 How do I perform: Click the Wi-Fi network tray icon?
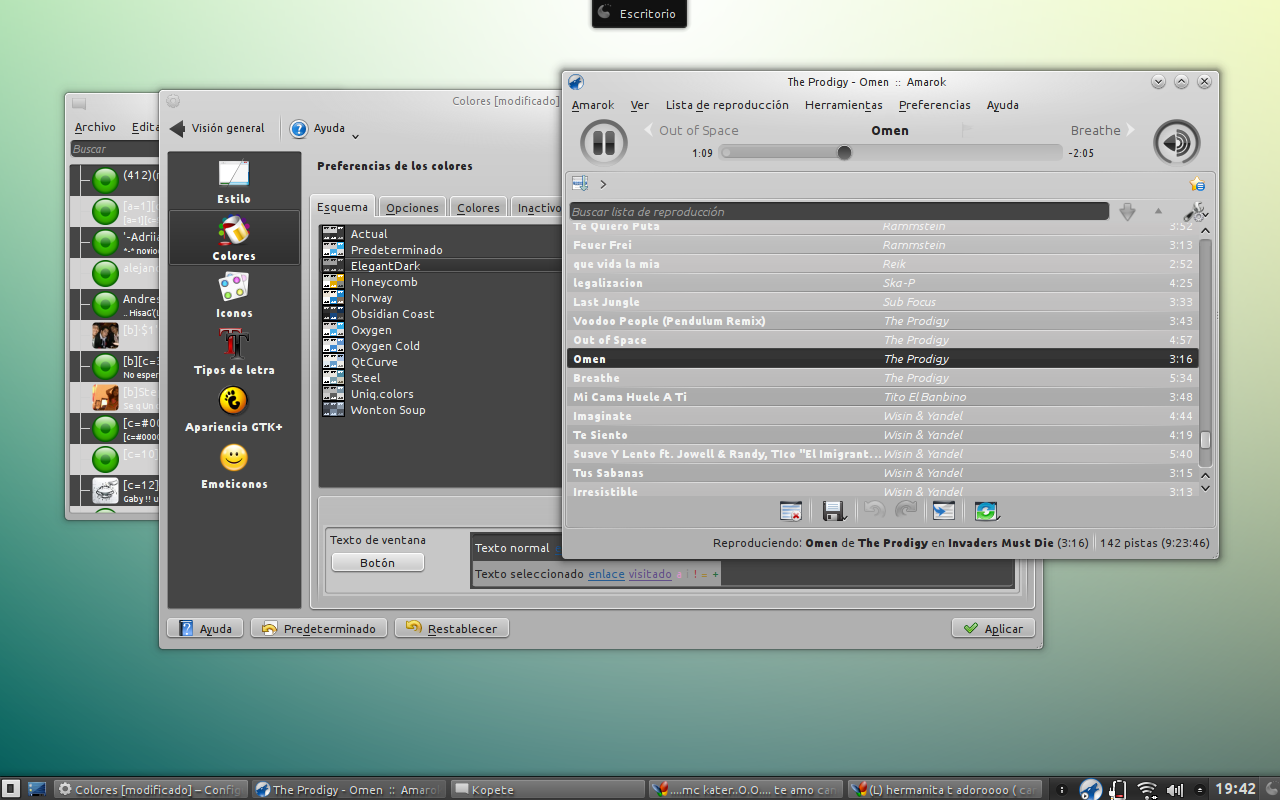1147,789
